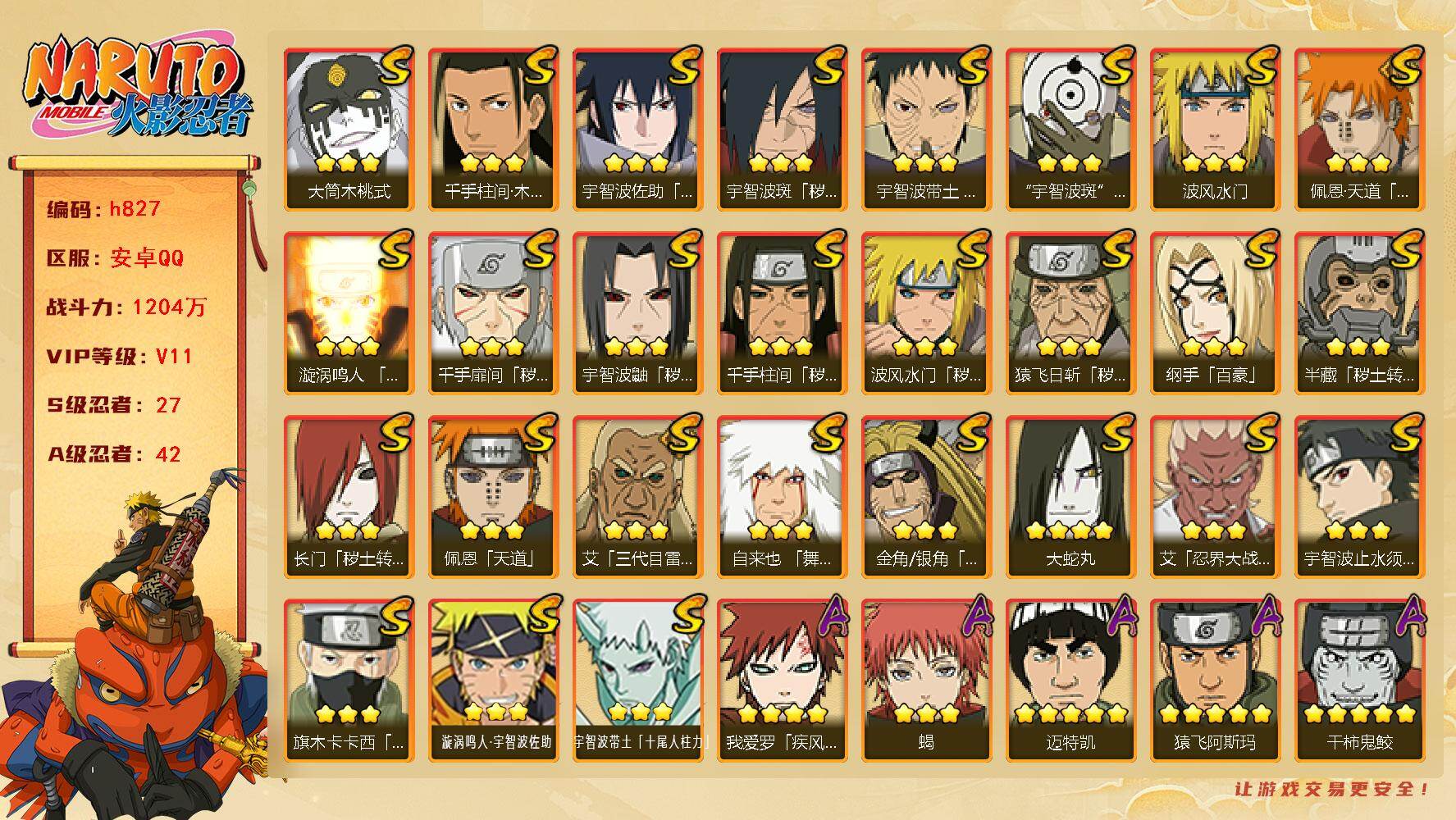Click the S rank badge on 大蛇丸 card

[1117, 433]
